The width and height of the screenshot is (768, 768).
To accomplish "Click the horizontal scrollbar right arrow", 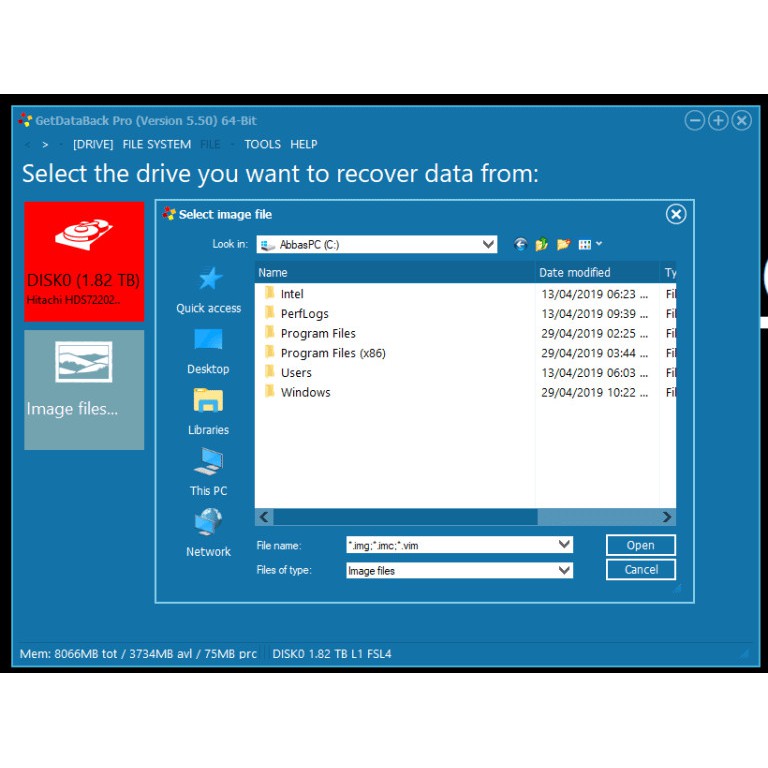I will pyautogui.click(x=667, y=517).
